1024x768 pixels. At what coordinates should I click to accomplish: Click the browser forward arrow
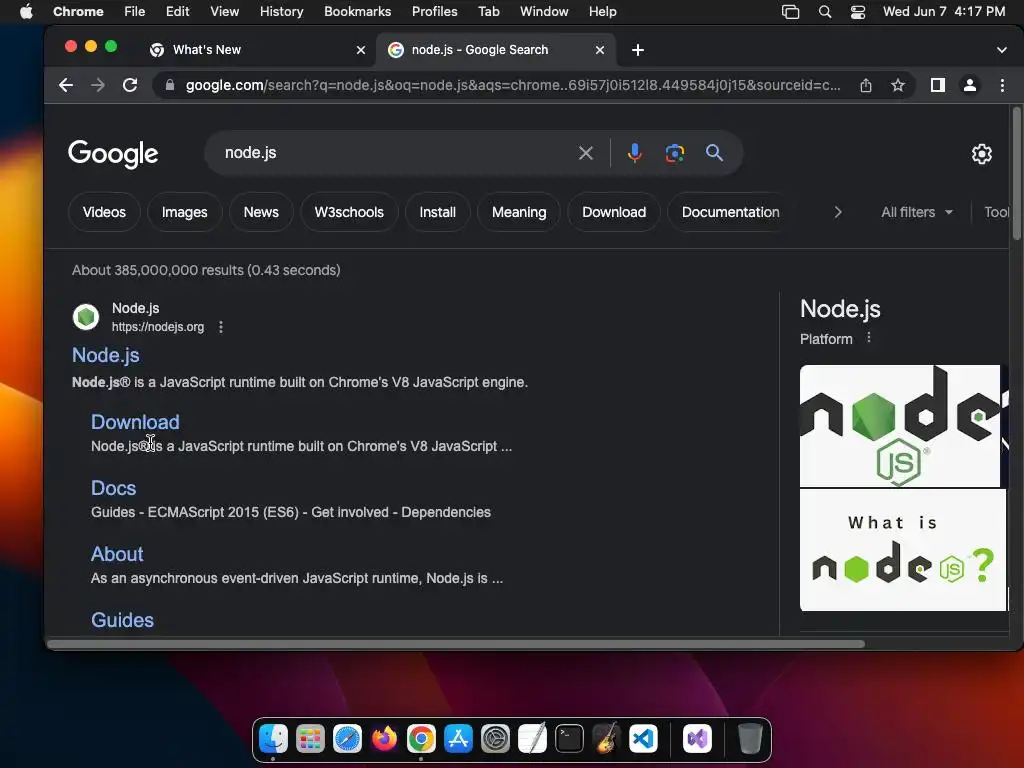pyautogui.click(x=98, y=85)
